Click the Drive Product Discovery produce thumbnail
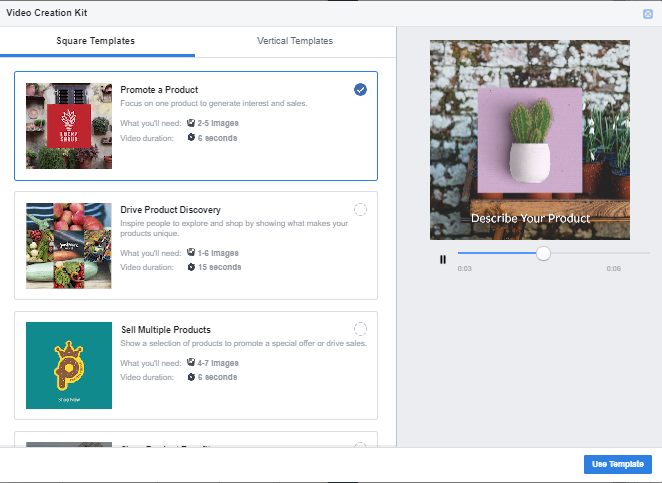The image size is (662, 483). click(69, 246)
